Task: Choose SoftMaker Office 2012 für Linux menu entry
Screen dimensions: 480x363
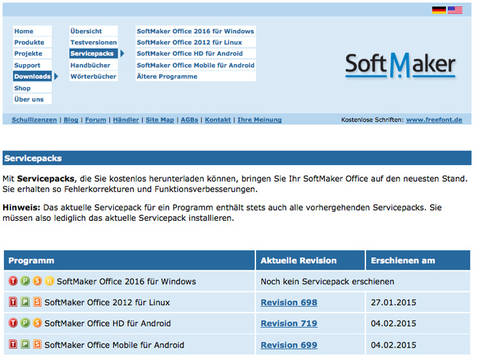Action: pos(196,42)
